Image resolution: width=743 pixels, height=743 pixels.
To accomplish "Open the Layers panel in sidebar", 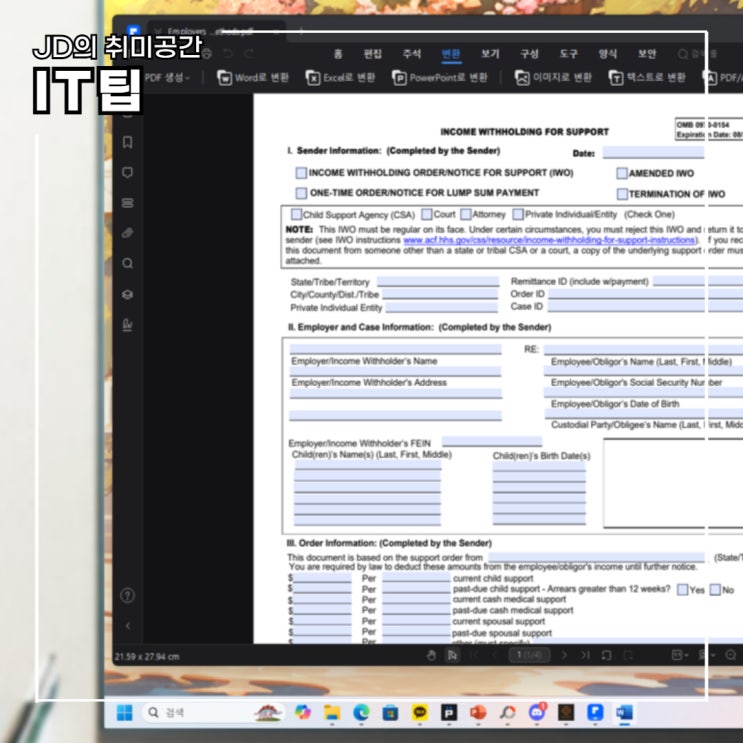I will pyautogui.click(x=127, y=295).
